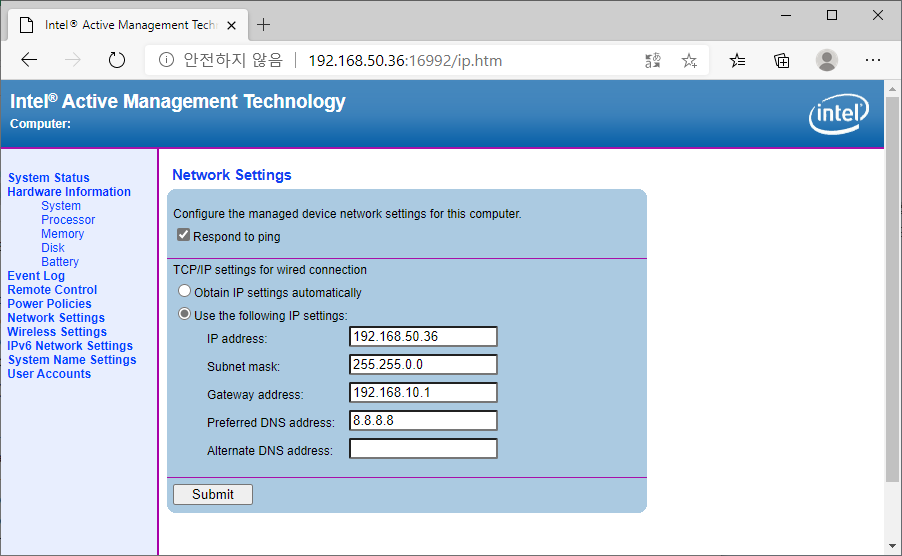The width and height of the screenshot is (902, 556).
Task: Open Network Settings sidebar link
Action: click(56, 317)
